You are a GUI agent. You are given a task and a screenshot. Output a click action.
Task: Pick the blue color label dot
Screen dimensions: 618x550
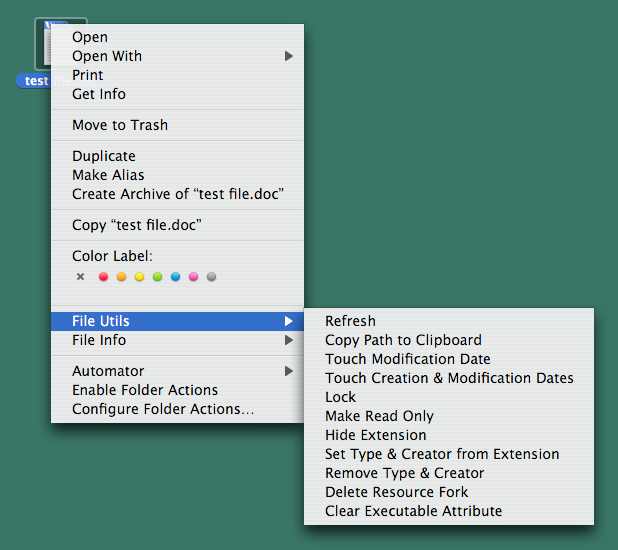[x=175, y=277]
